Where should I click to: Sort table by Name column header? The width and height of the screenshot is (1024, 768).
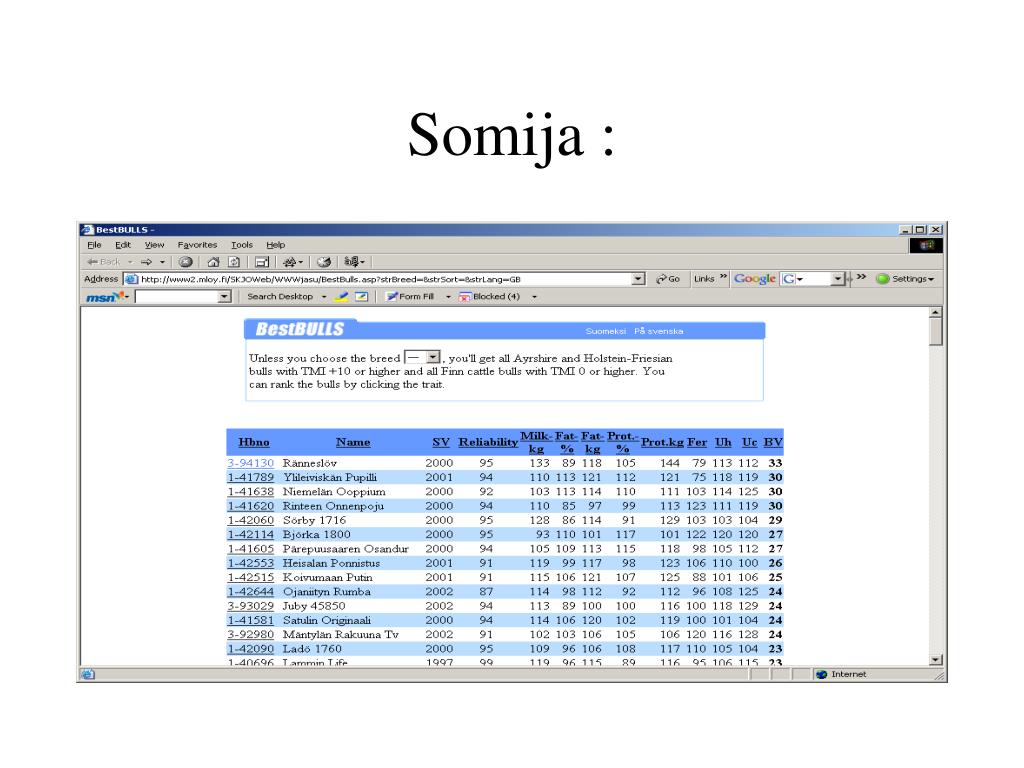click(x=353, y=442)
